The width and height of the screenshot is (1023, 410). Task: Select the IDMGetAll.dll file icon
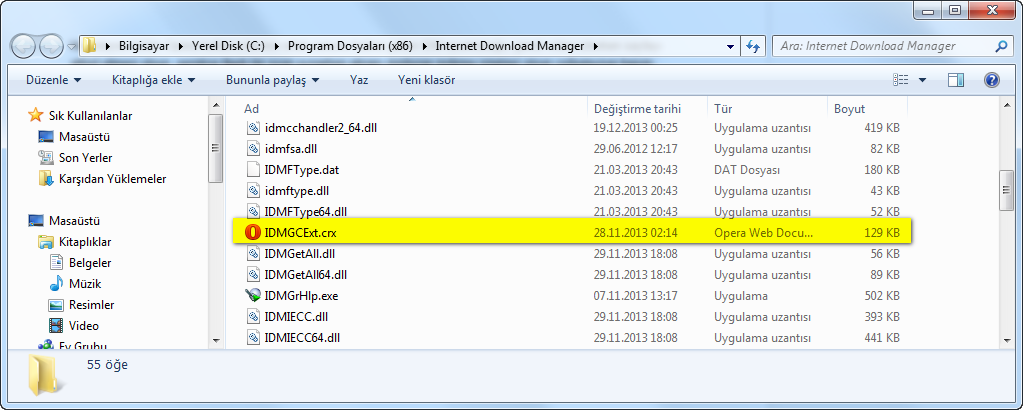[x=253, y=254]
